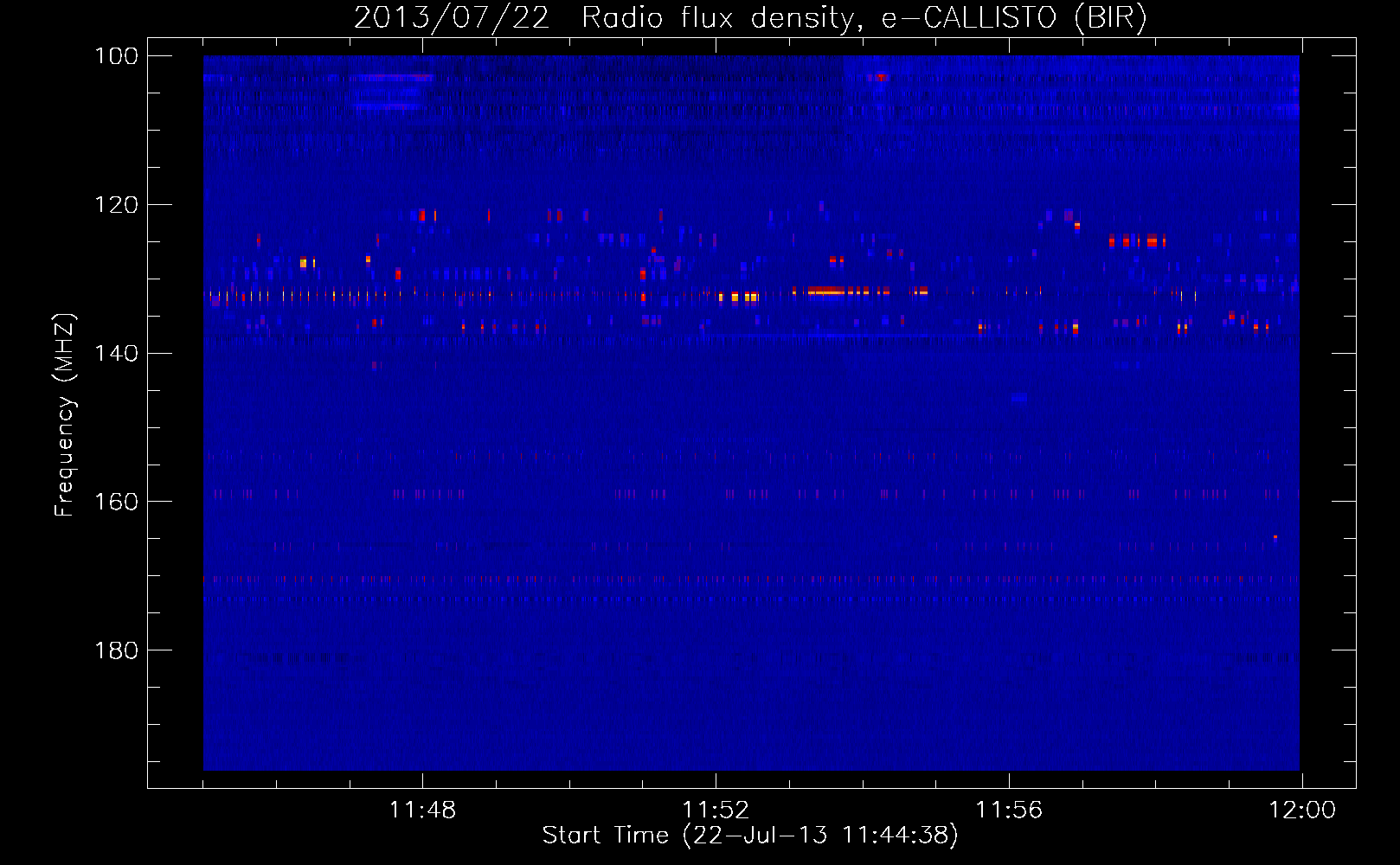The image size is (1400, 865).
Task: Click the 'Start Time (22-Jul-13 11:44:38)' axis label
Action: click(750, 836)
